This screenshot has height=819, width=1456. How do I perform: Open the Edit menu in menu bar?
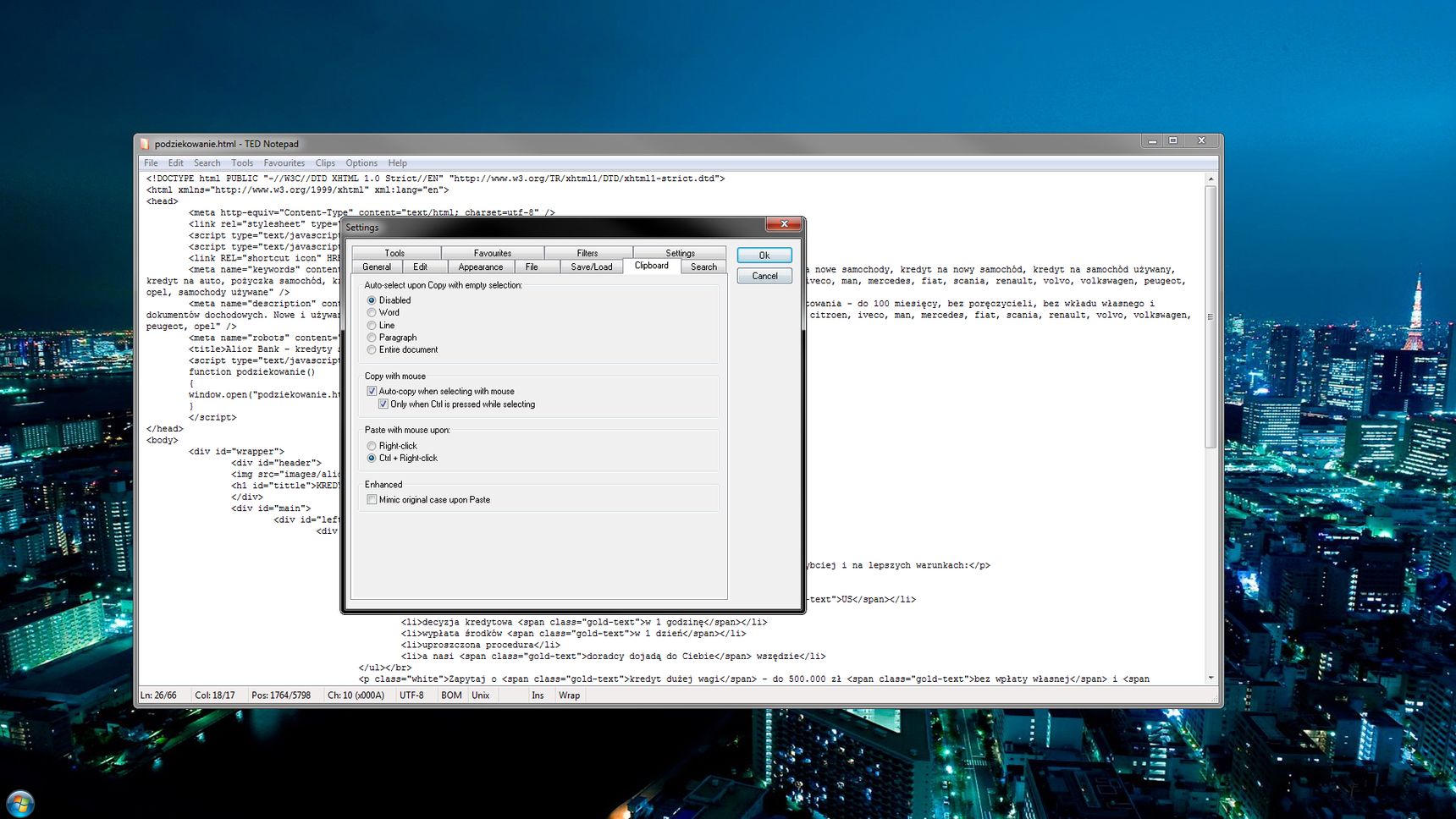(x=175, y=163)
